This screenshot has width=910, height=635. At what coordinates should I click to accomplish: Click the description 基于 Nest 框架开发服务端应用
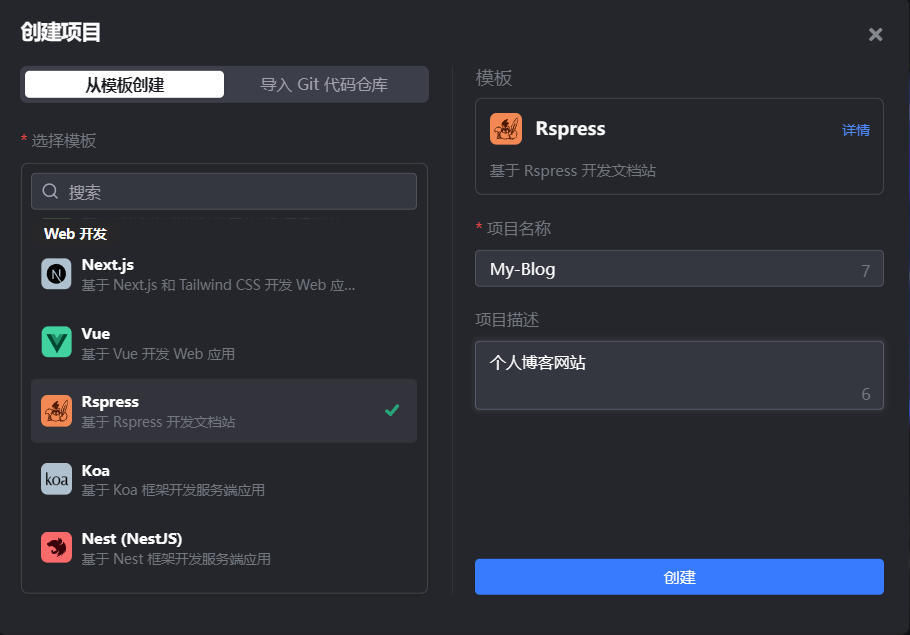pyautogui.click(x=176, y=559)
